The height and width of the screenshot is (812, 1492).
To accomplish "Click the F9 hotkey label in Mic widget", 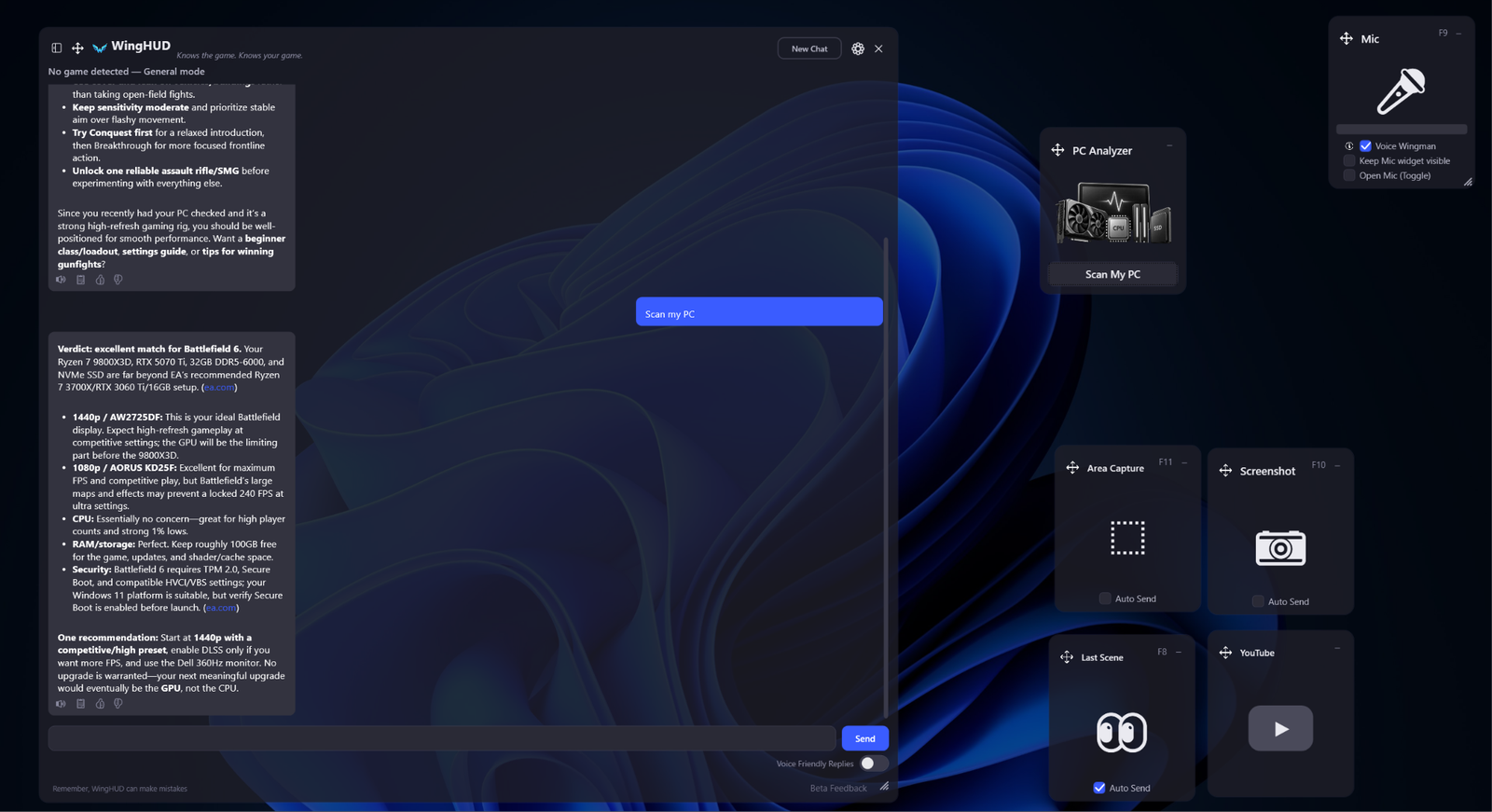I will point(1443,34).
